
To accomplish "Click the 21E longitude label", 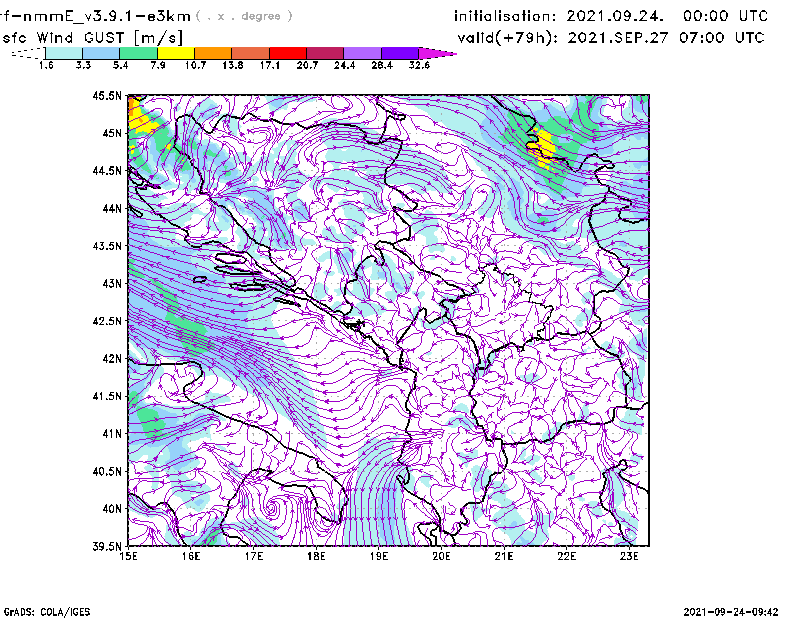I will click(x=504, y=556).
